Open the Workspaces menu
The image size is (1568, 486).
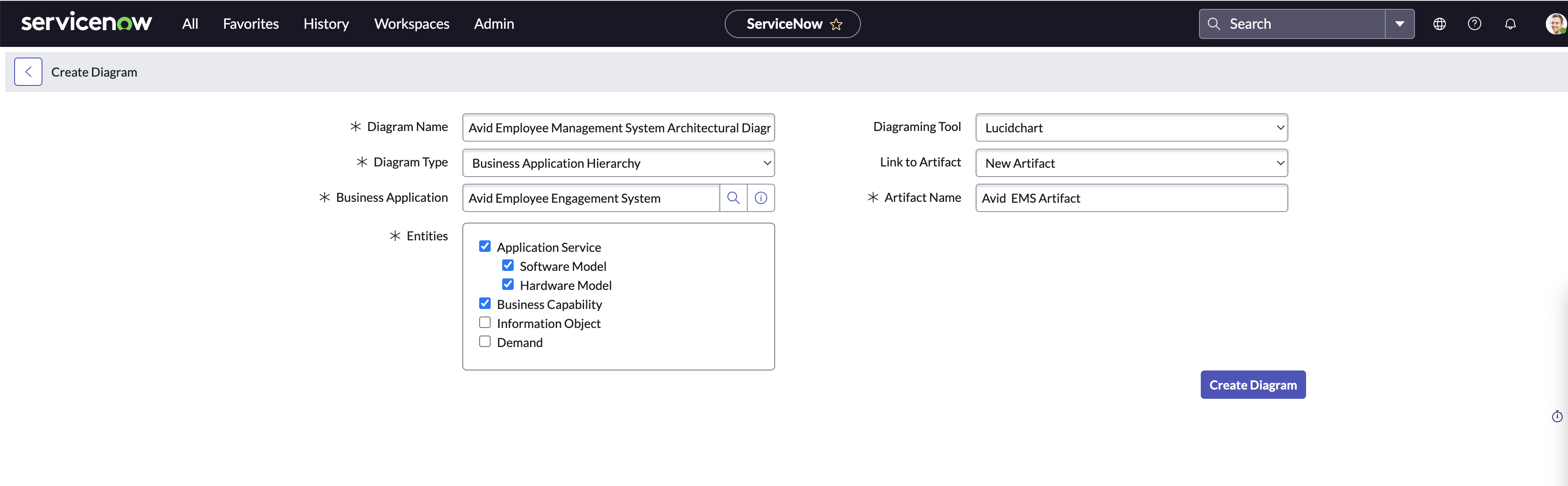coord(411,24)
